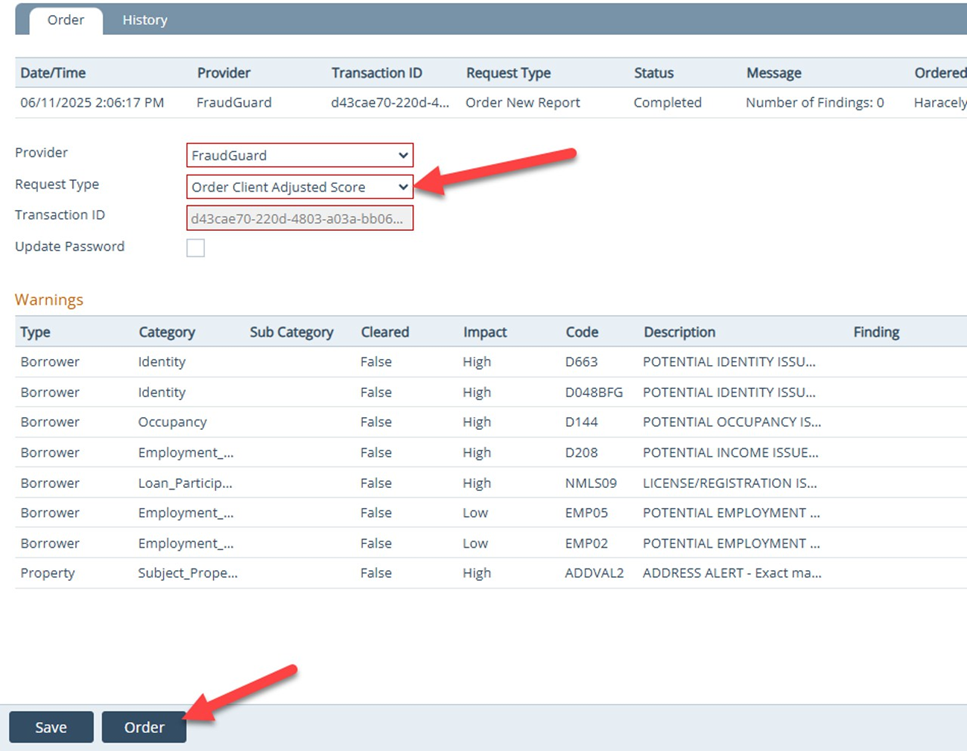Click the Status column header

click(x=654, y=73)
